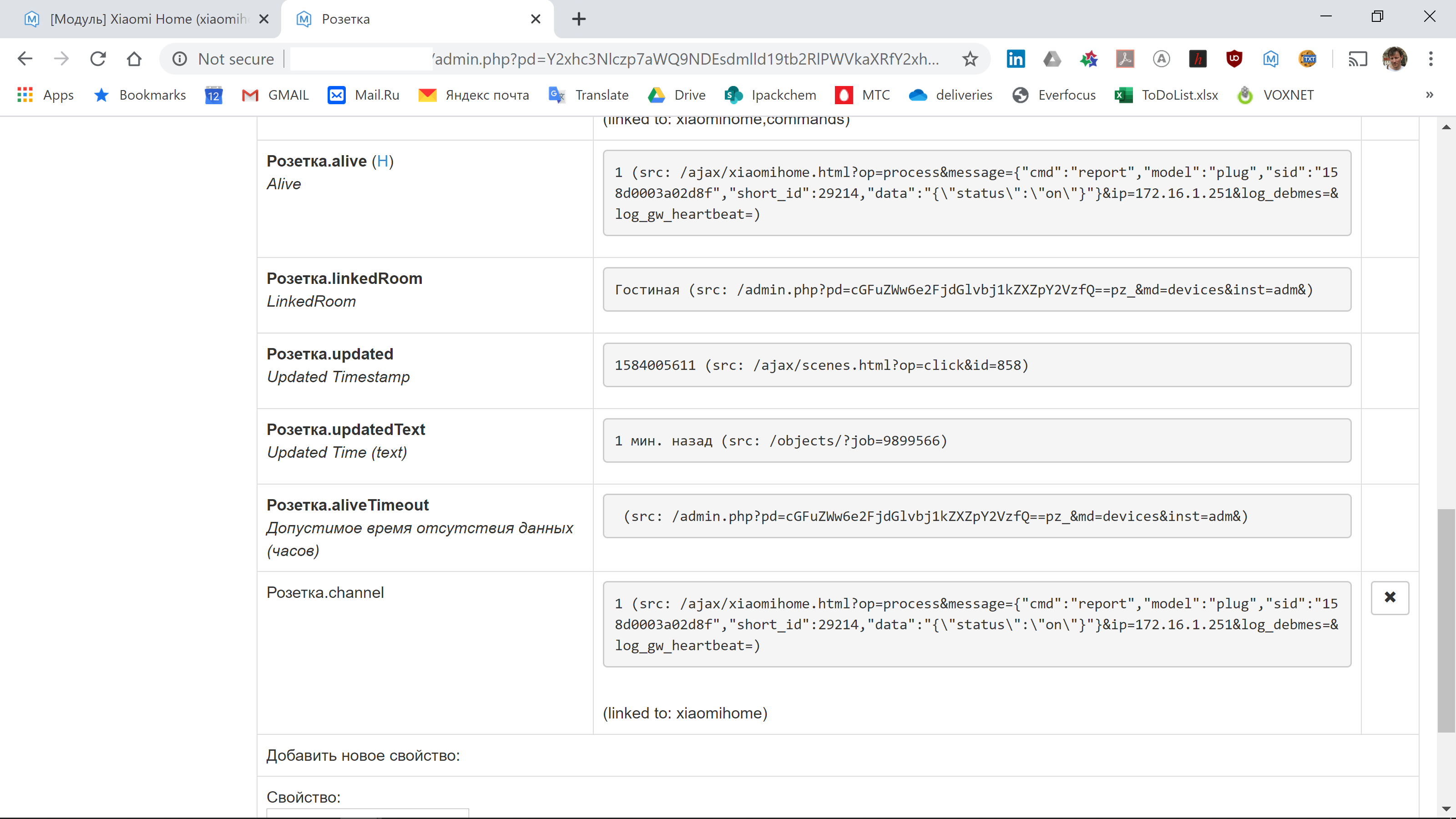Open the browser profile avatar
1456x819 pixels.
click(1395, 59)
